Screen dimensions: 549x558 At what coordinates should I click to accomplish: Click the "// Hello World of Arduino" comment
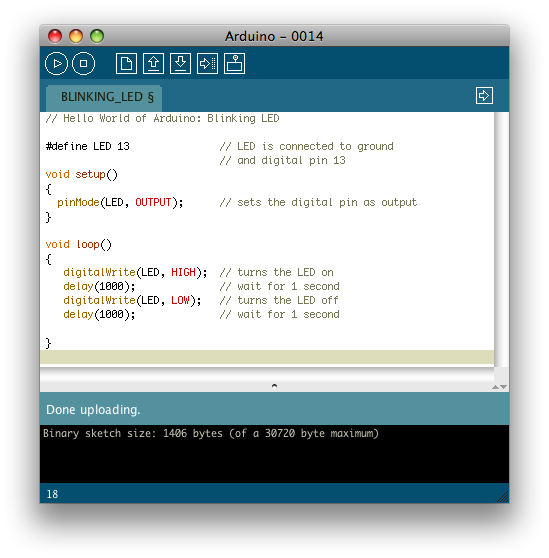(162, 118)
